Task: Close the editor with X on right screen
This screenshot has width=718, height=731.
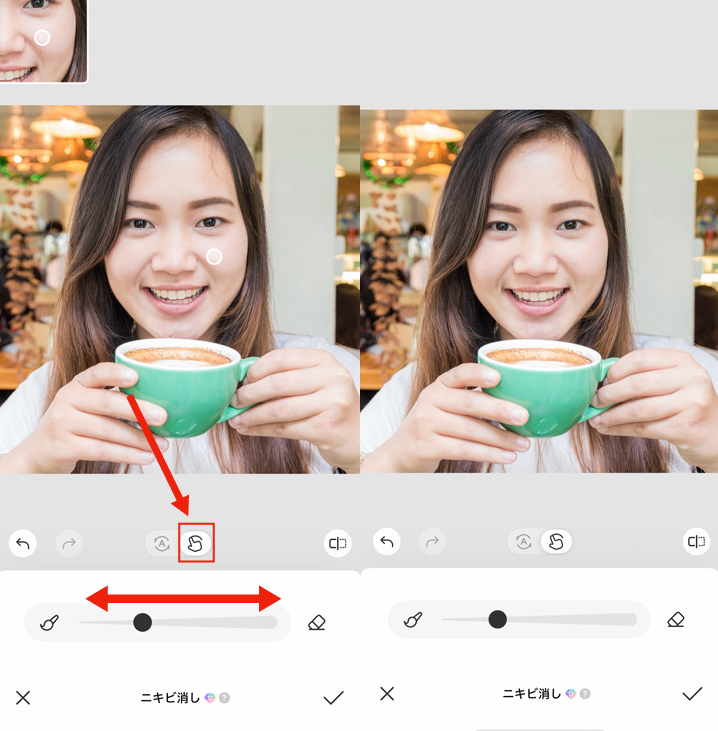Action: click(387, 693)
